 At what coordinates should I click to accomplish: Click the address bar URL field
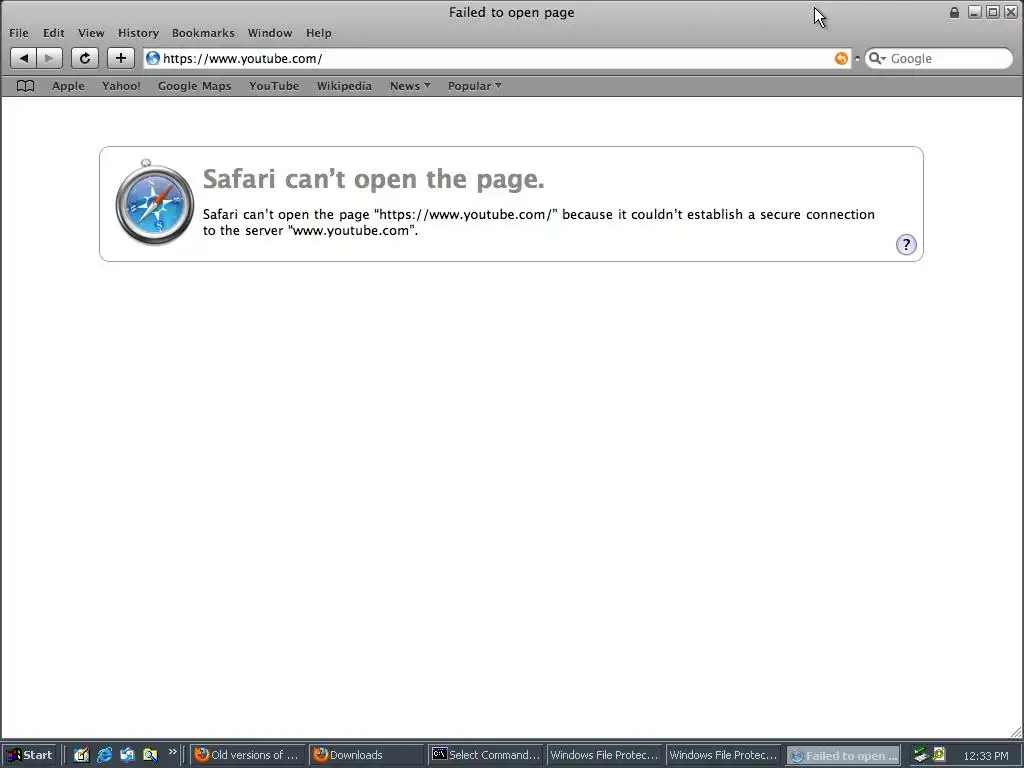[496, 58]
